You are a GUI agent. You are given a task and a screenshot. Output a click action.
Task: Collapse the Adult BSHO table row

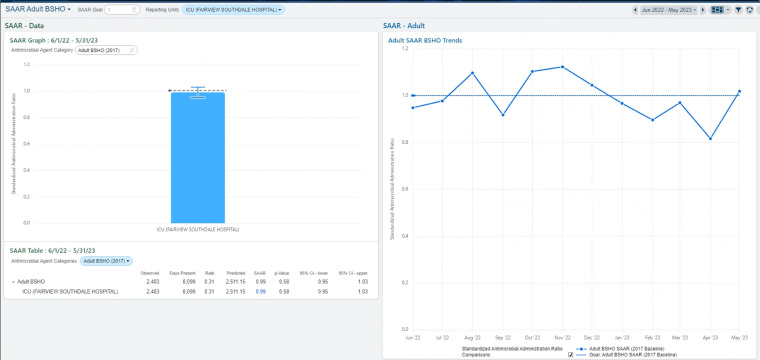13,282
